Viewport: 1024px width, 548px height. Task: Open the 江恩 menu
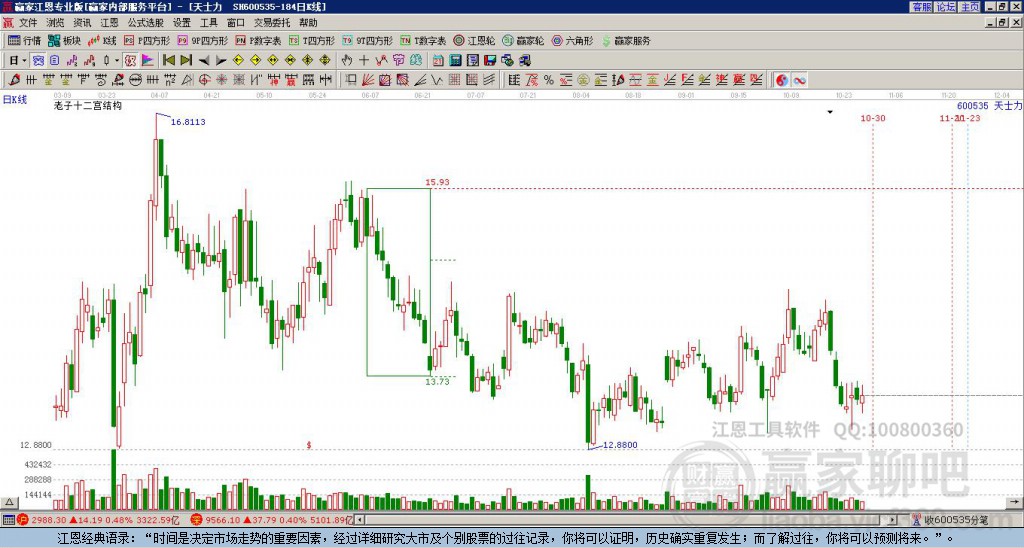click(x=109, y=23)
